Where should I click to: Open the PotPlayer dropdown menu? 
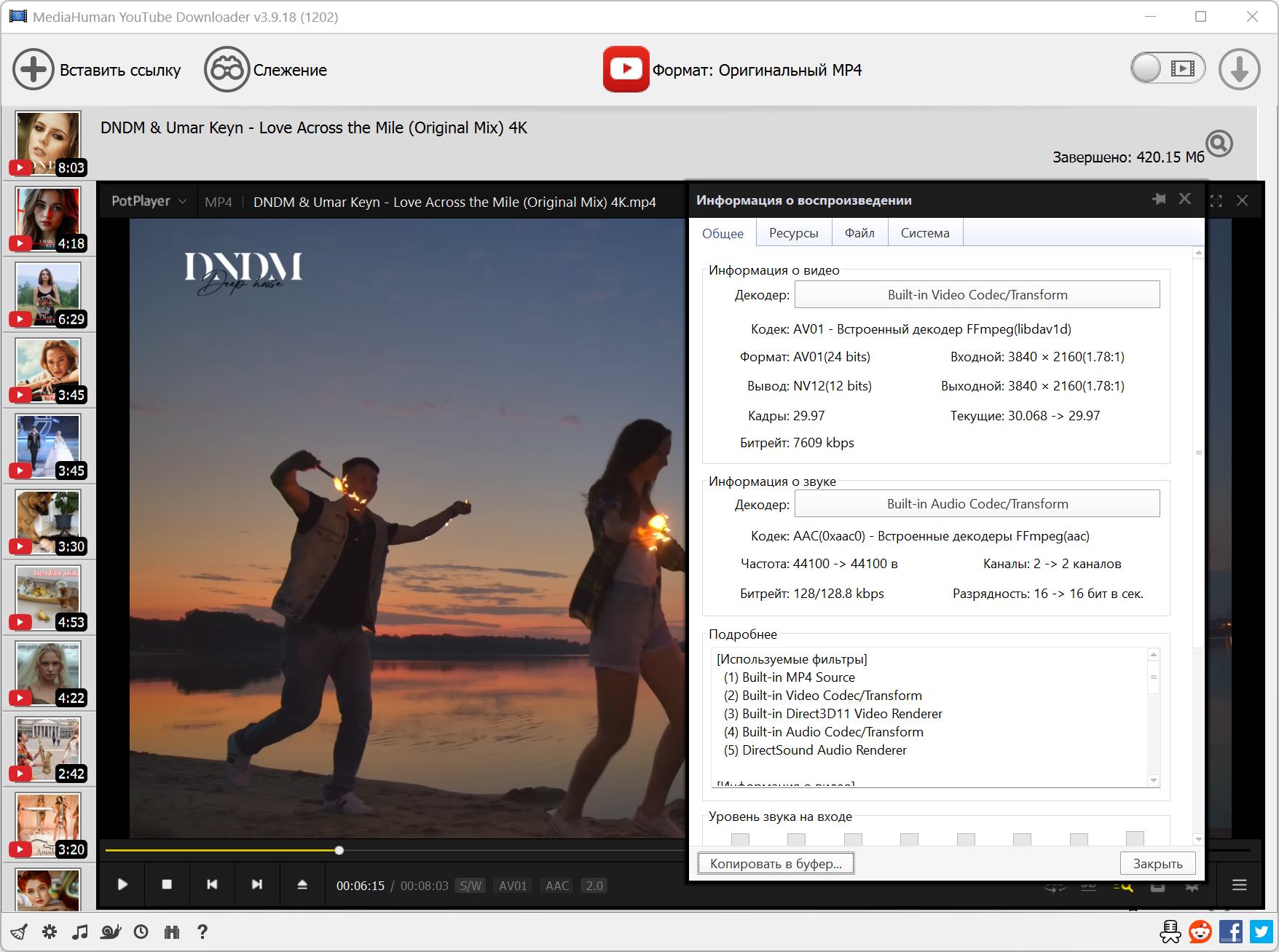click(x=149, y=201)
